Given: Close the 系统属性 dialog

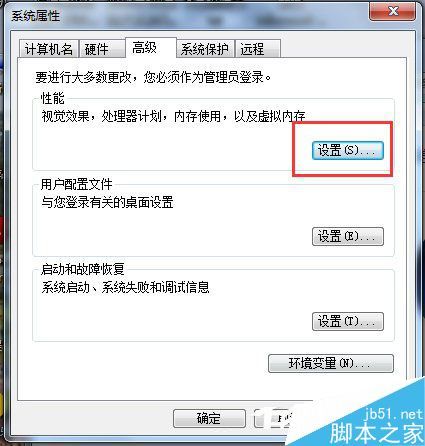Looking at the screenshot, I should point(393,12).
